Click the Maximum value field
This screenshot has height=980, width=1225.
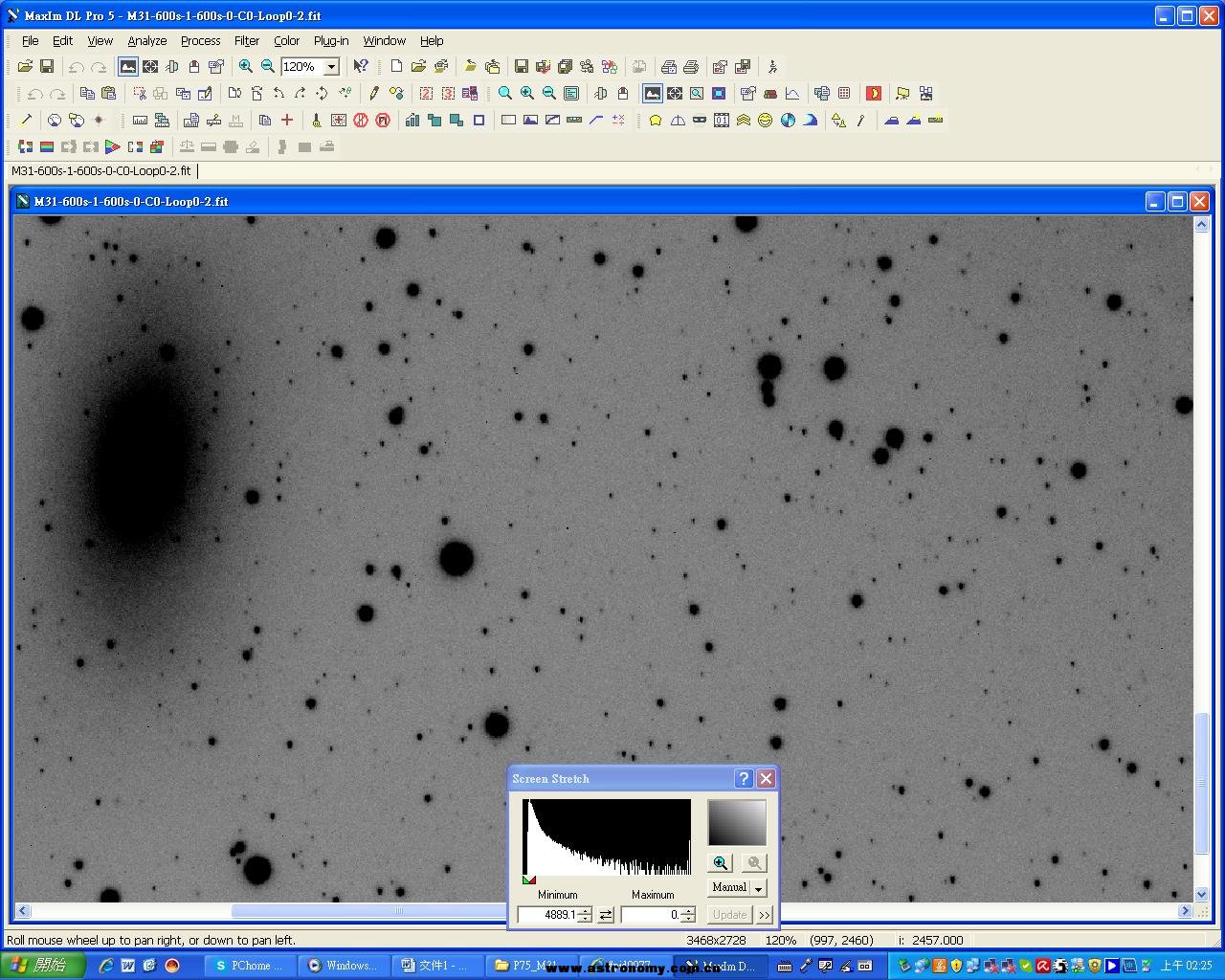point(651,915)
